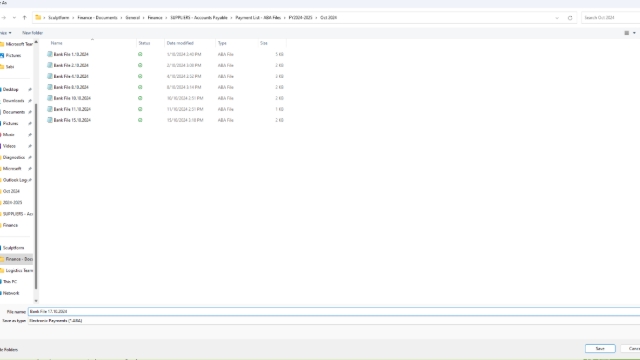Select the file named Bank File 10.10.2024

72,98
